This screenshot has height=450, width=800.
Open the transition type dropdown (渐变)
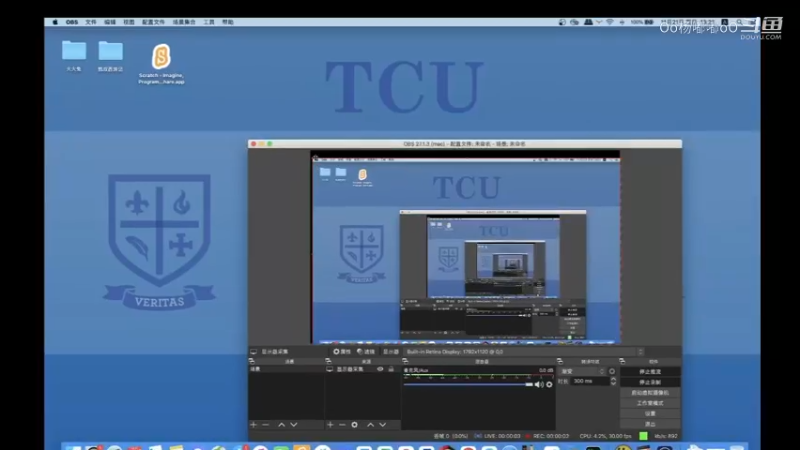click(x=583, y=371)
